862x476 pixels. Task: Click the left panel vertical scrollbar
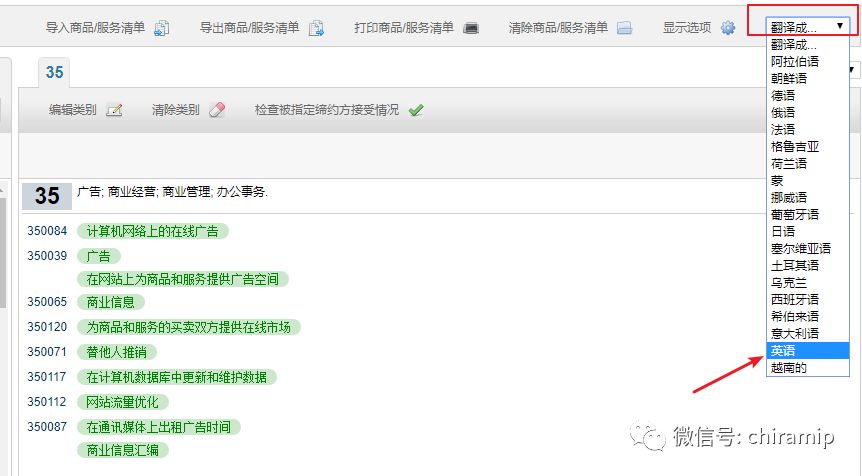pyautogui.click(x=3, y=253)
